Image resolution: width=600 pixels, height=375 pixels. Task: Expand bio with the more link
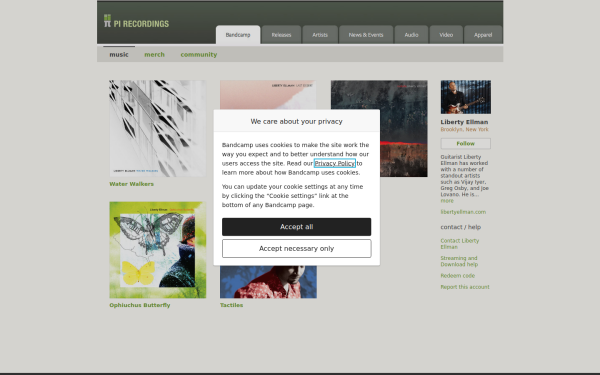tap(447, 201)
